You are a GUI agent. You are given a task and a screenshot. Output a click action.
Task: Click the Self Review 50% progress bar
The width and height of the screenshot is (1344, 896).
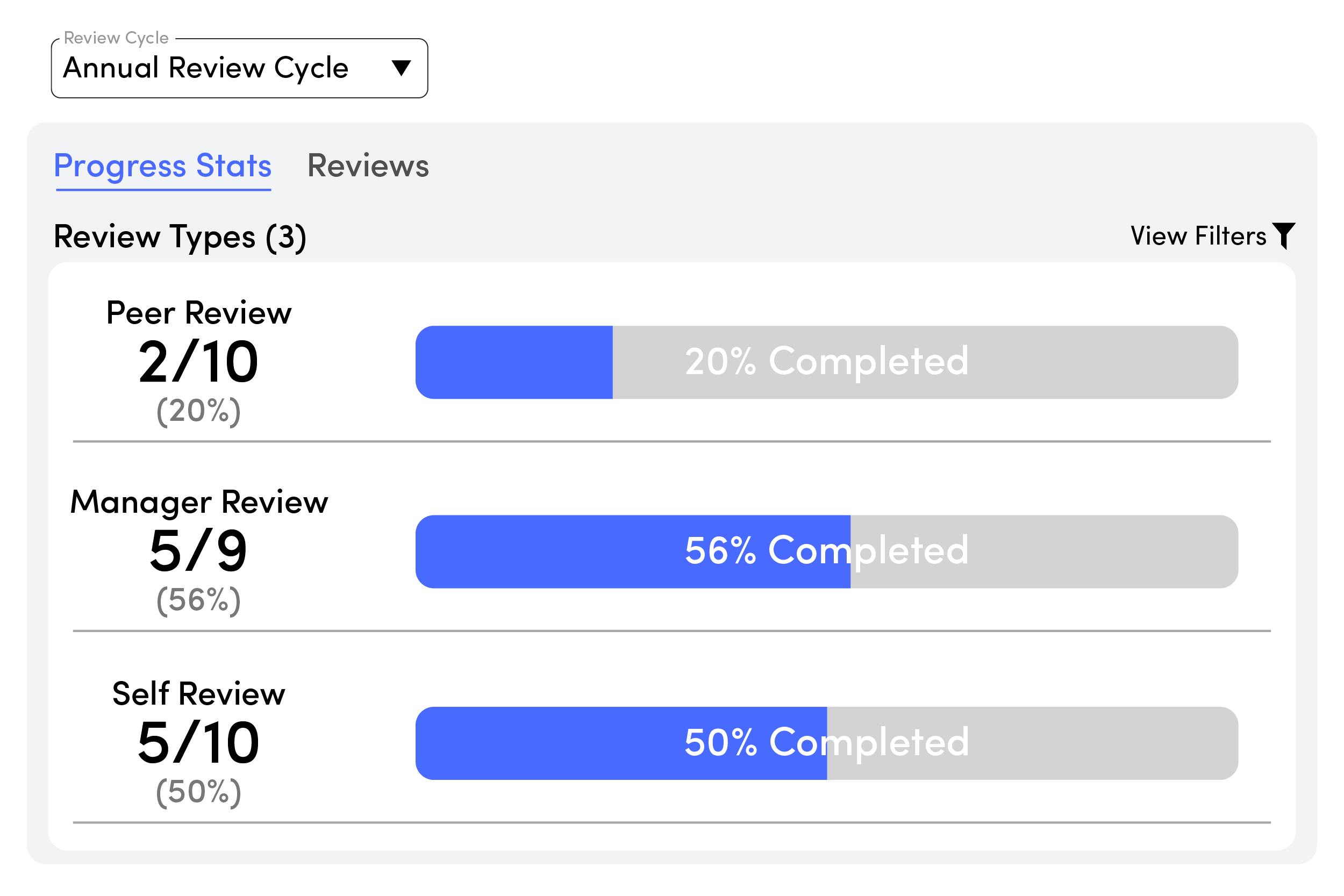[x=827, y=743]
